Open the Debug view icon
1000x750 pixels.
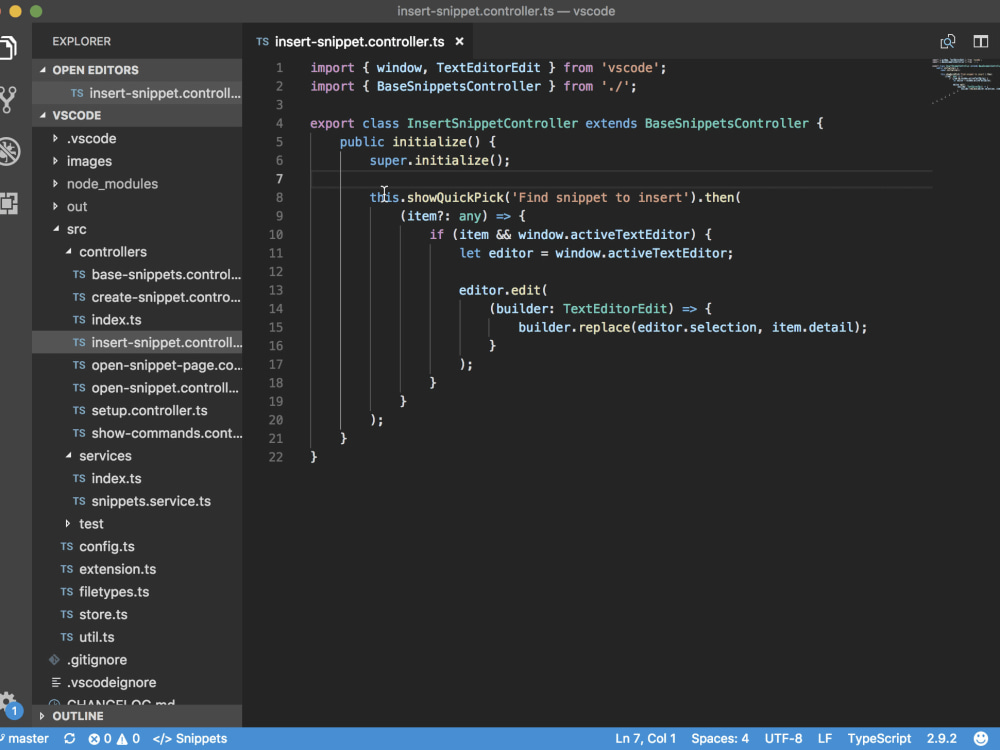click(9, 152)
